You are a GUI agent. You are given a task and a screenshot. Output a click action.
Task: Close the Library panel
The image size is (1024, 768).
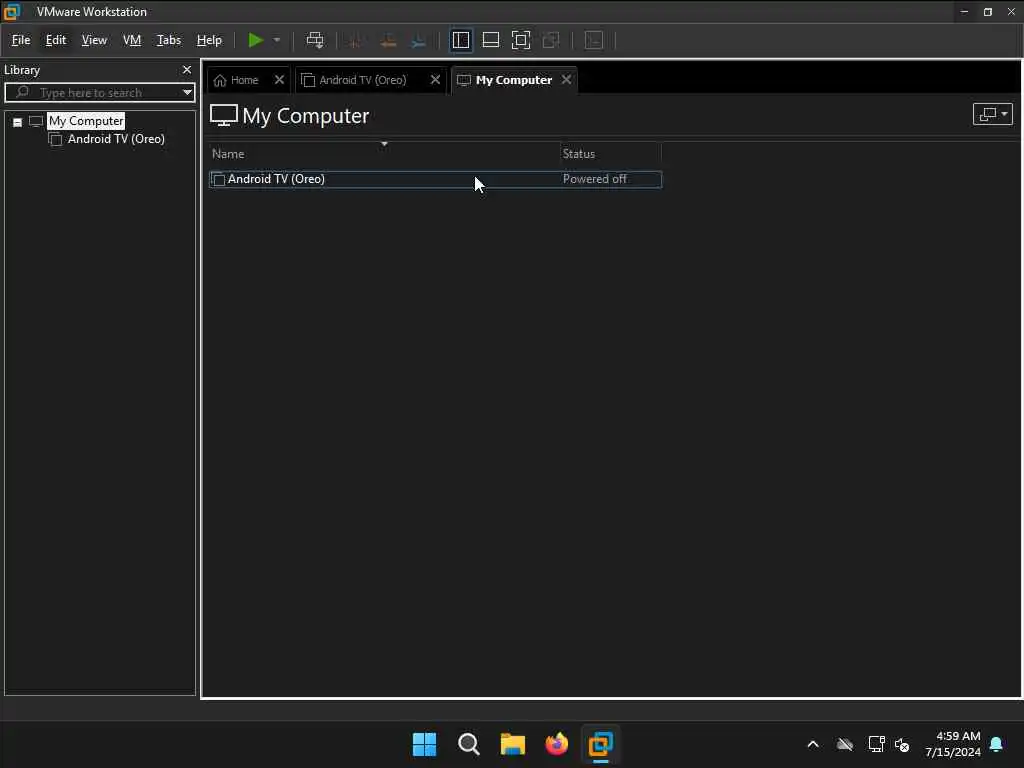click(x=187, y=69)
